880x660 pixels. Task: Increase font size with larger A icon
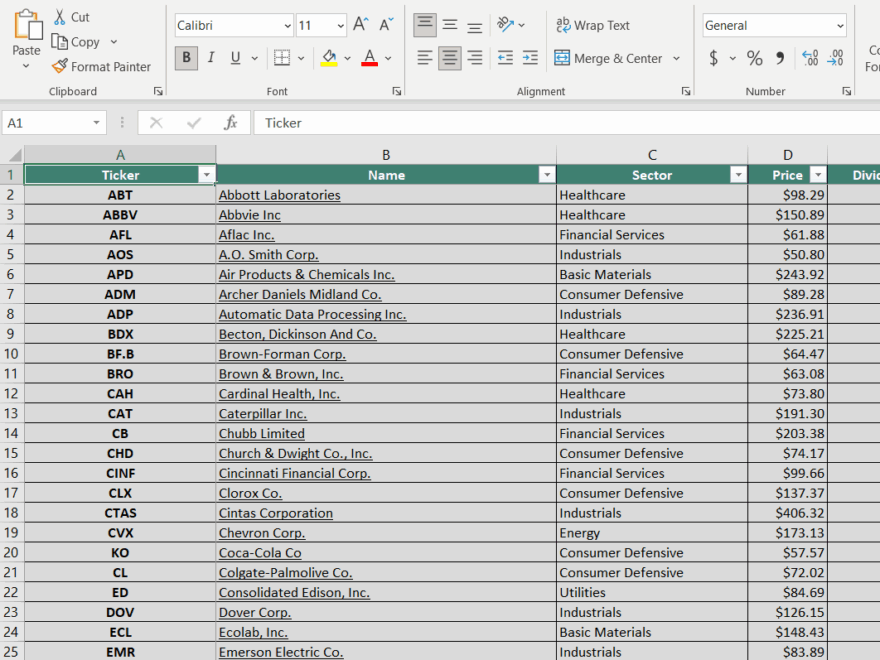pos(360,25)
